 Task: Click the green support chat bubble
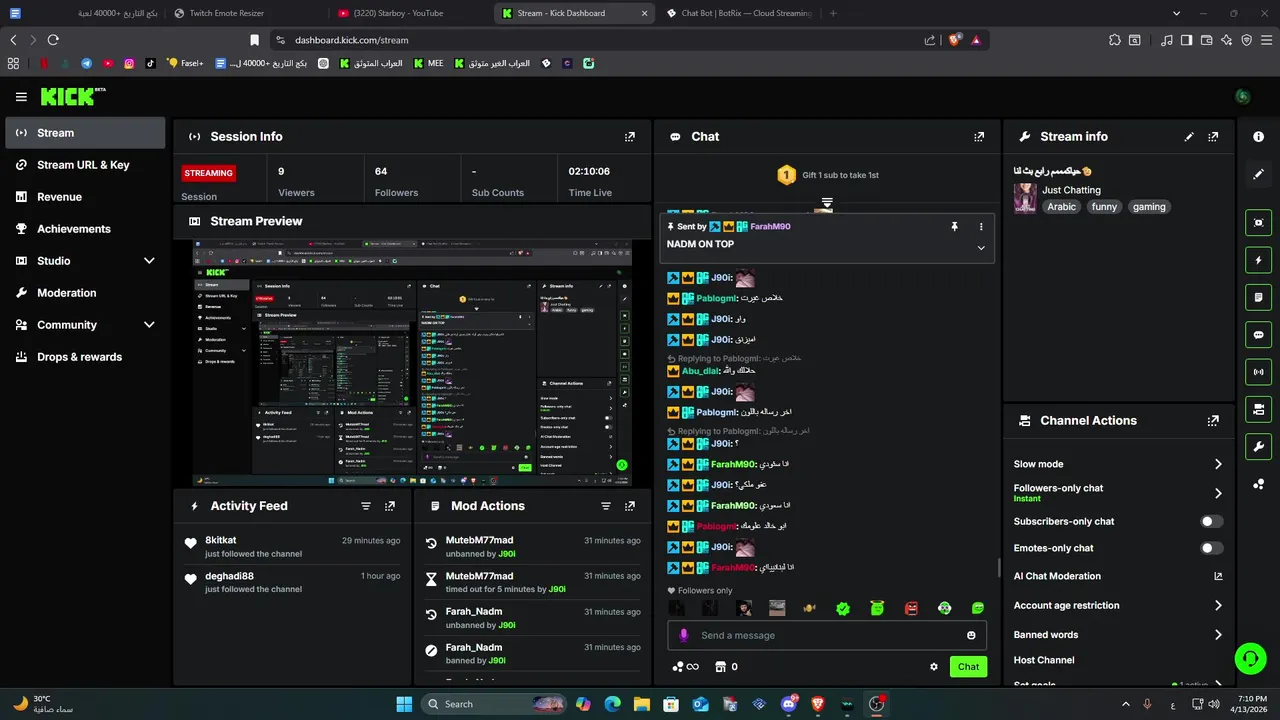point(1250,658)
